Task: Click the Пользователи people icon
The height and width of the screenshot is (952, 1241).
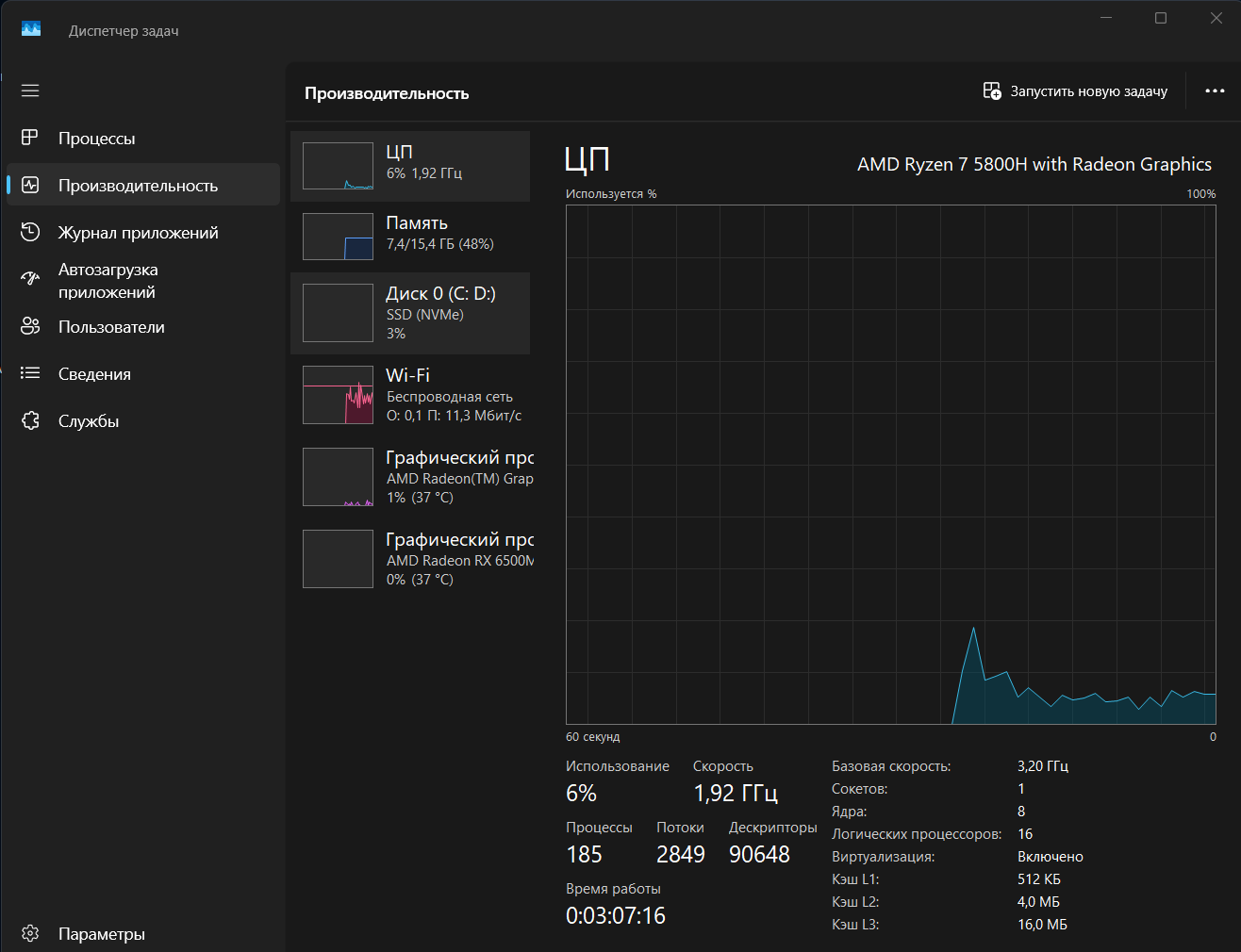Action: (x=30, y=326)
